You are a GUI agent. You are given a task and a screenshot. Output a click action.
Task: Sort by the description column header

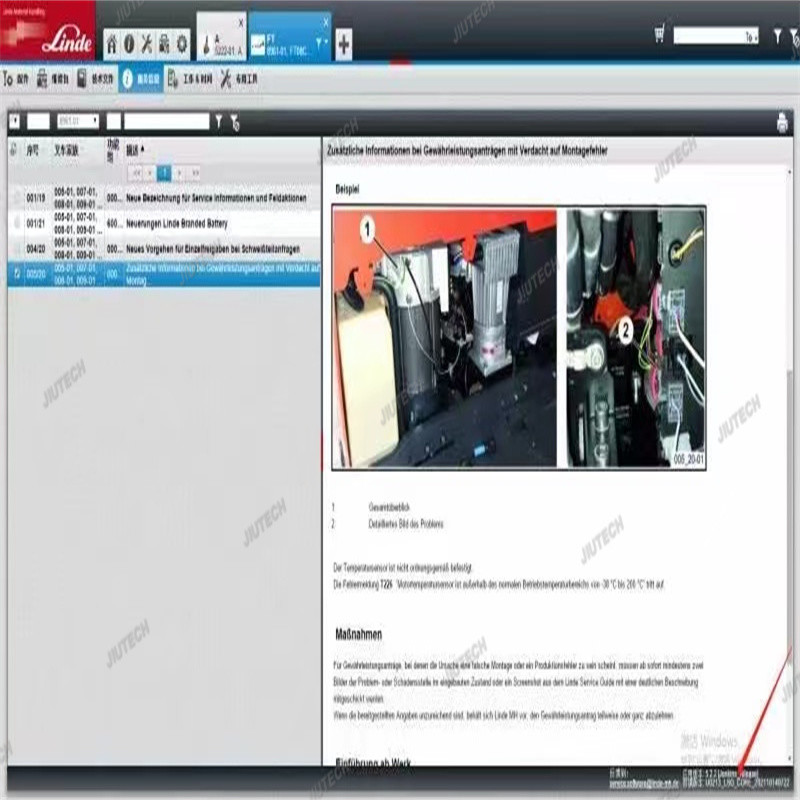(135, 150)
